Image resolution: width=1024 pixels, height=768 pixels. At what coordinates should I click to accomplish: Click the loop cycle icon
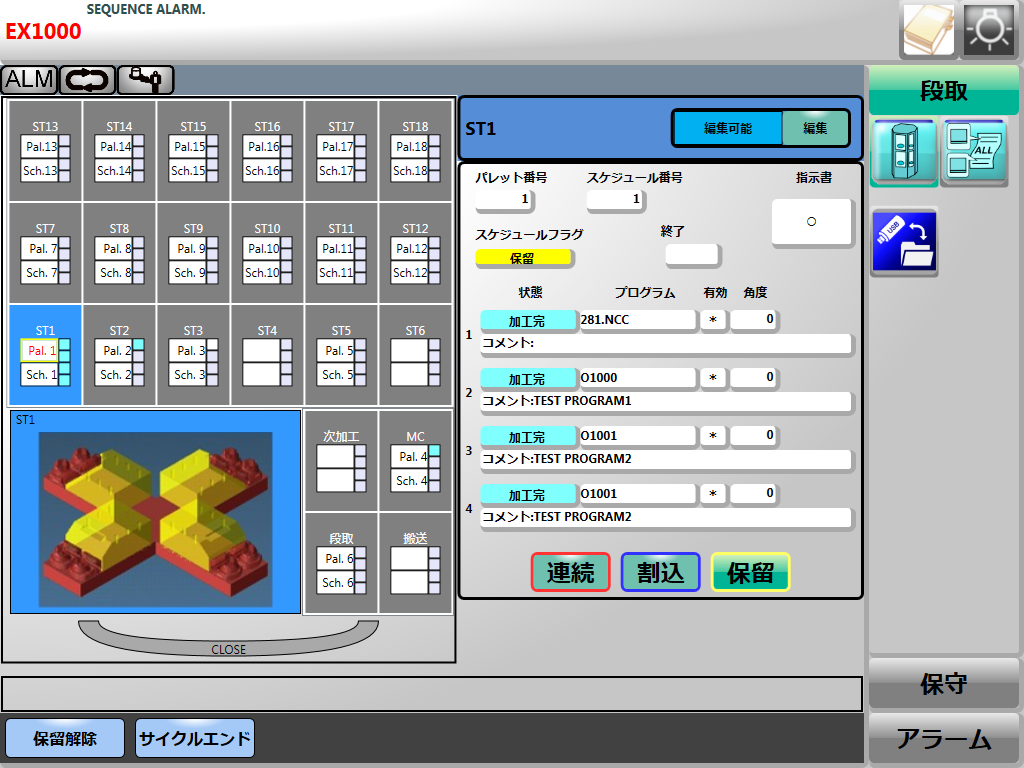[87, 79]
